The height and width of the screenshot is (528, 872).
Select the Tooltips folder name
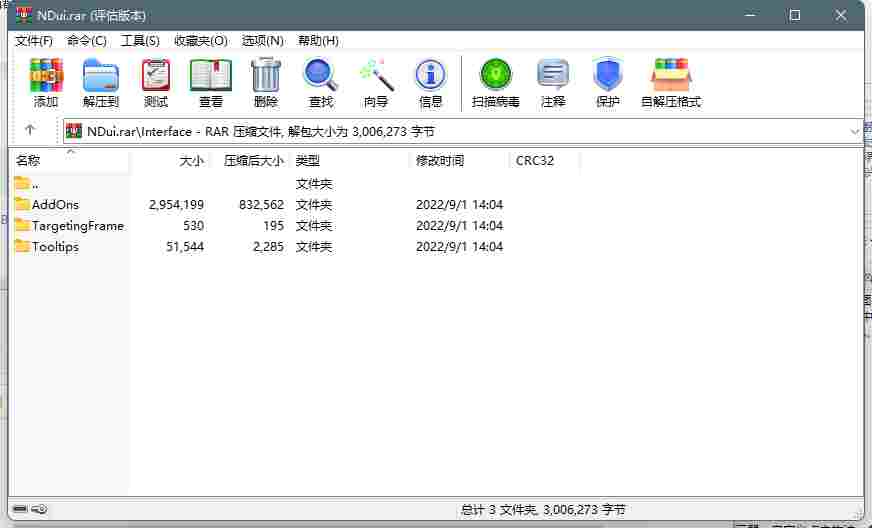55,246
